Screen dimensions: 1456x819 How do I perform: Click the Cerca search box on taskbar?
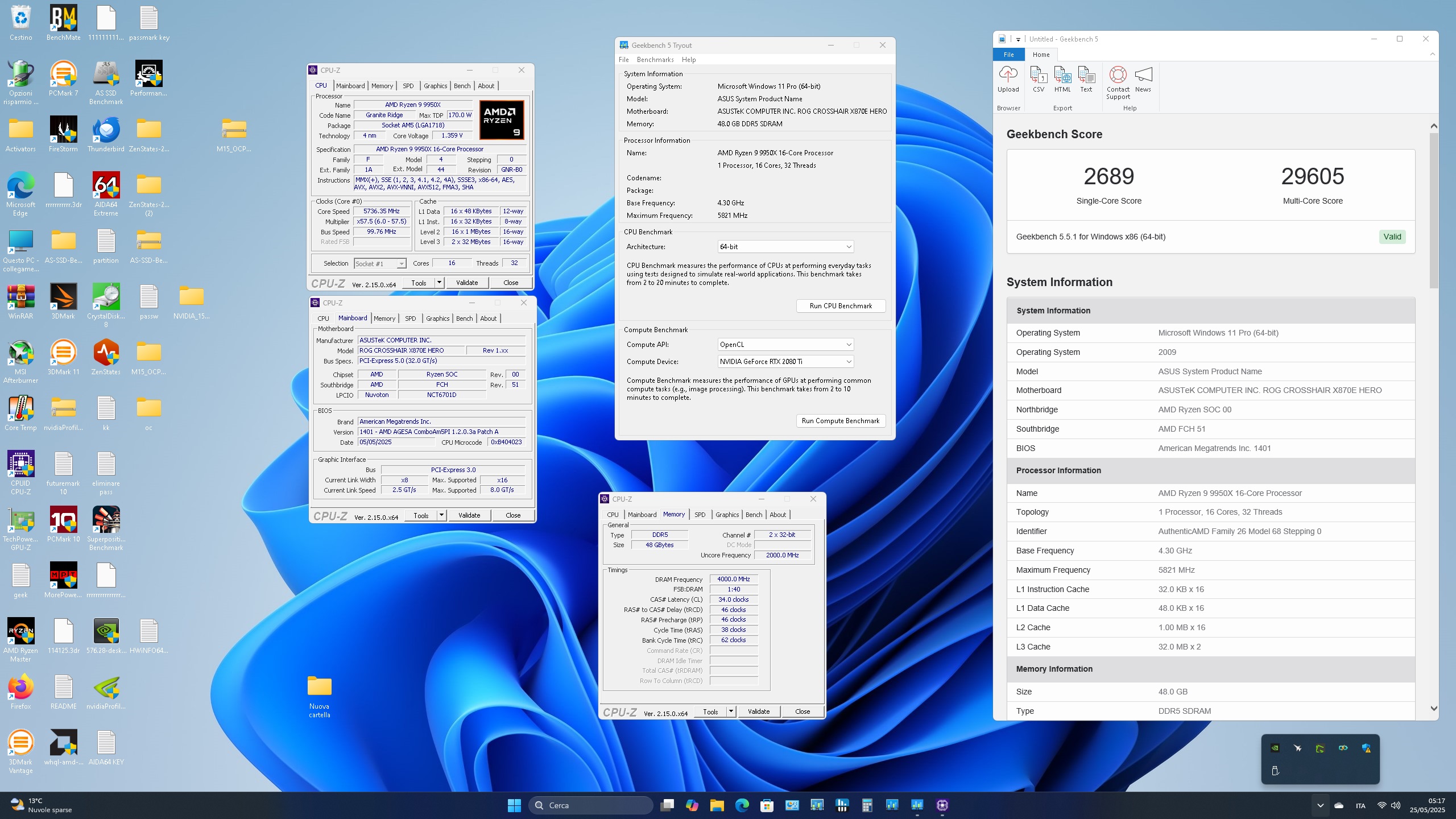(590, 805)
